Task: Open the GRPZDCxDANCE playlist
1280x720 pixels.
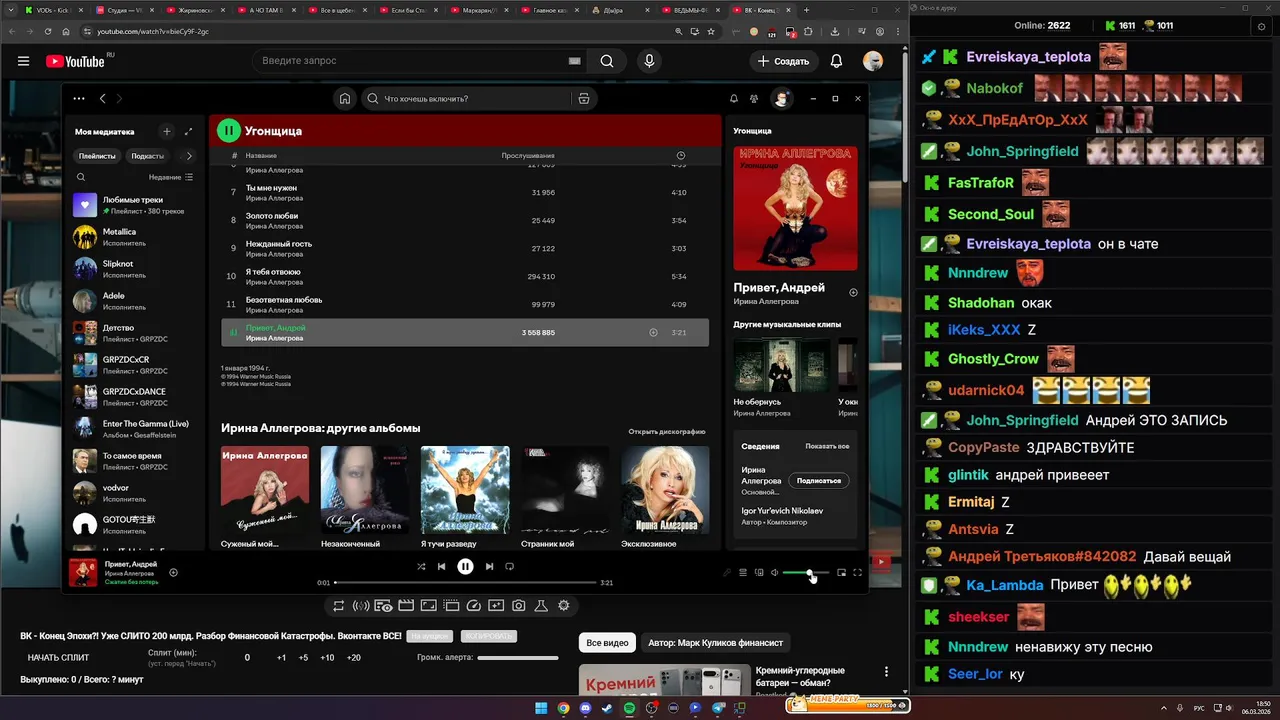Action: pos(134,397)
